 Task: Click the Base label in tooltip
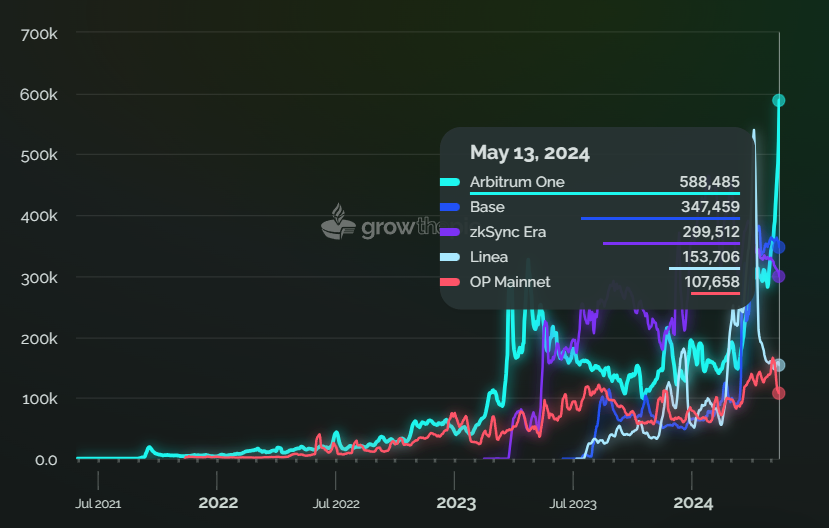(x=487, y=207)
